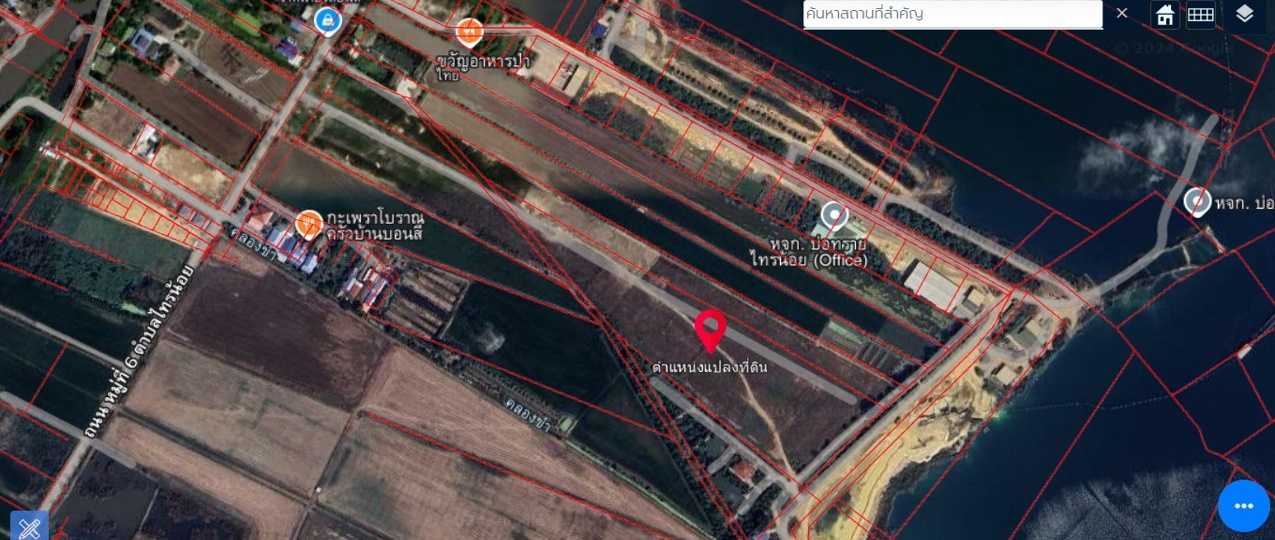Screen dimensions: 1275x540
Task: Open the map layers stack icon
Action: [x=1244, y=14]
